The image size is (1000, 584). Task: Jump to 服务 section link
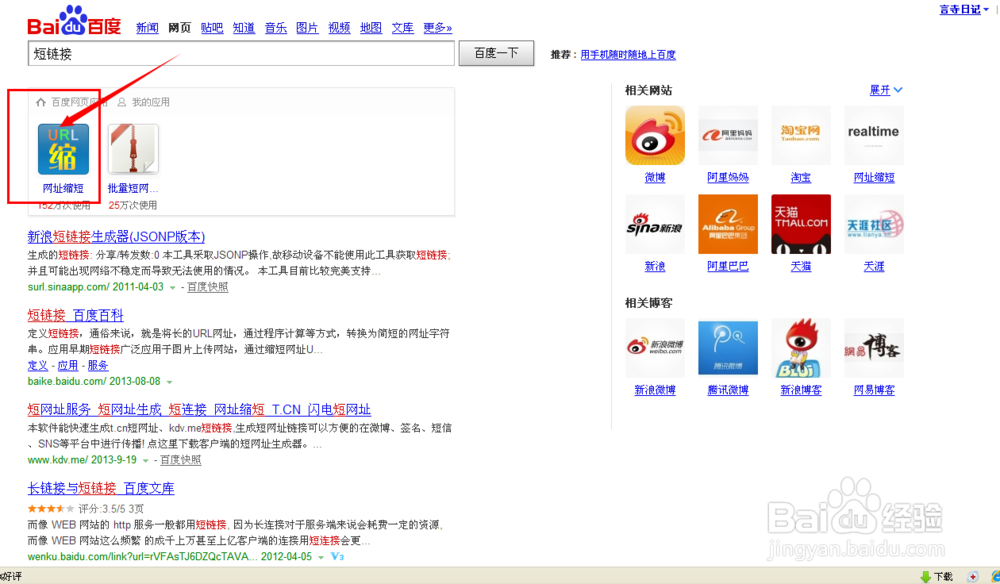98,365
